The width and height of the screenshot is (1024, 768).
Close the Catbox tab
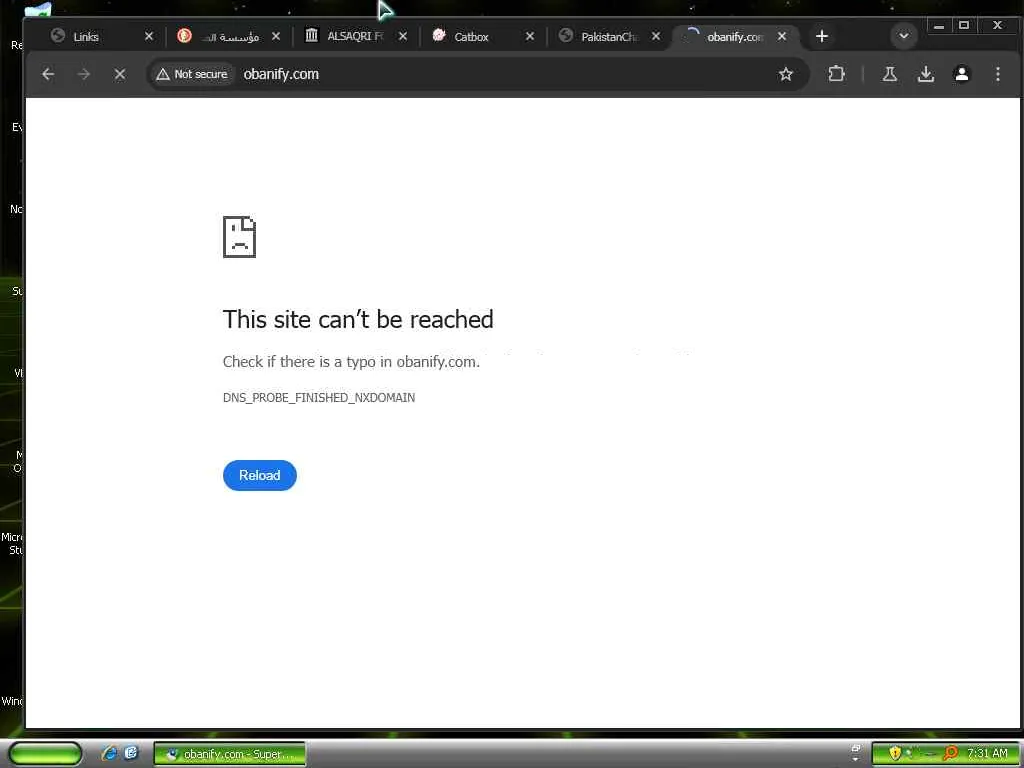click(x=530, y=37)
